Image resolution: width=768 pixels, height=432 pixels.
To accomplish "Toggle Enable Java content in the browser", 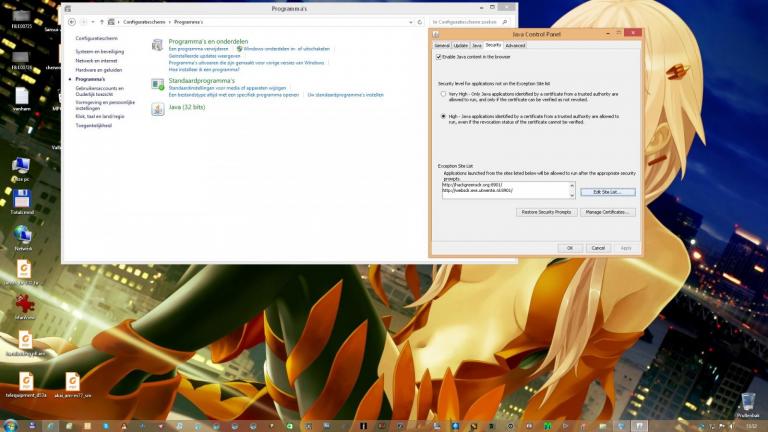I will pyautogui.click(x=439, y=57).
